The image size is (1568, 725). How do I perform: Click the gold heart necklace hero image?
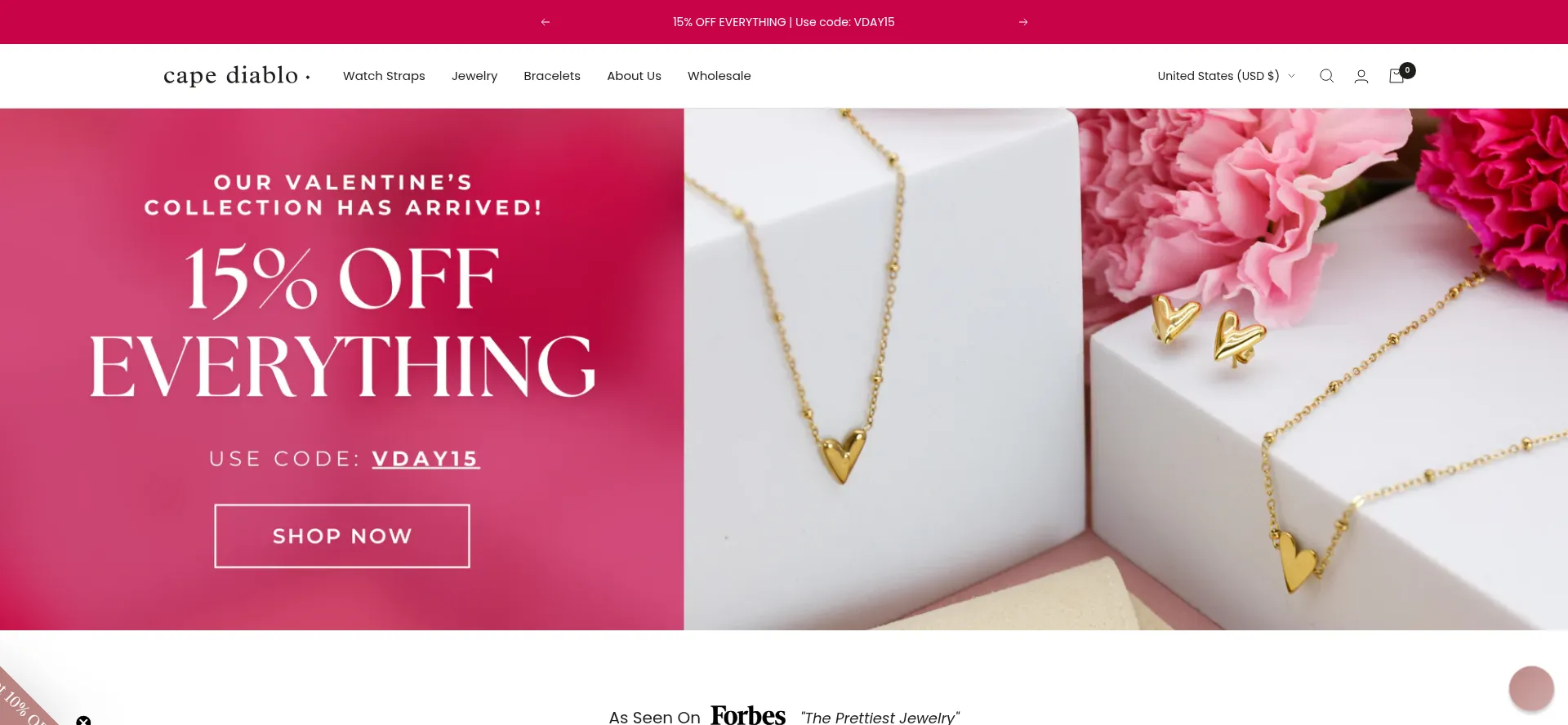tap(1125, 369)
